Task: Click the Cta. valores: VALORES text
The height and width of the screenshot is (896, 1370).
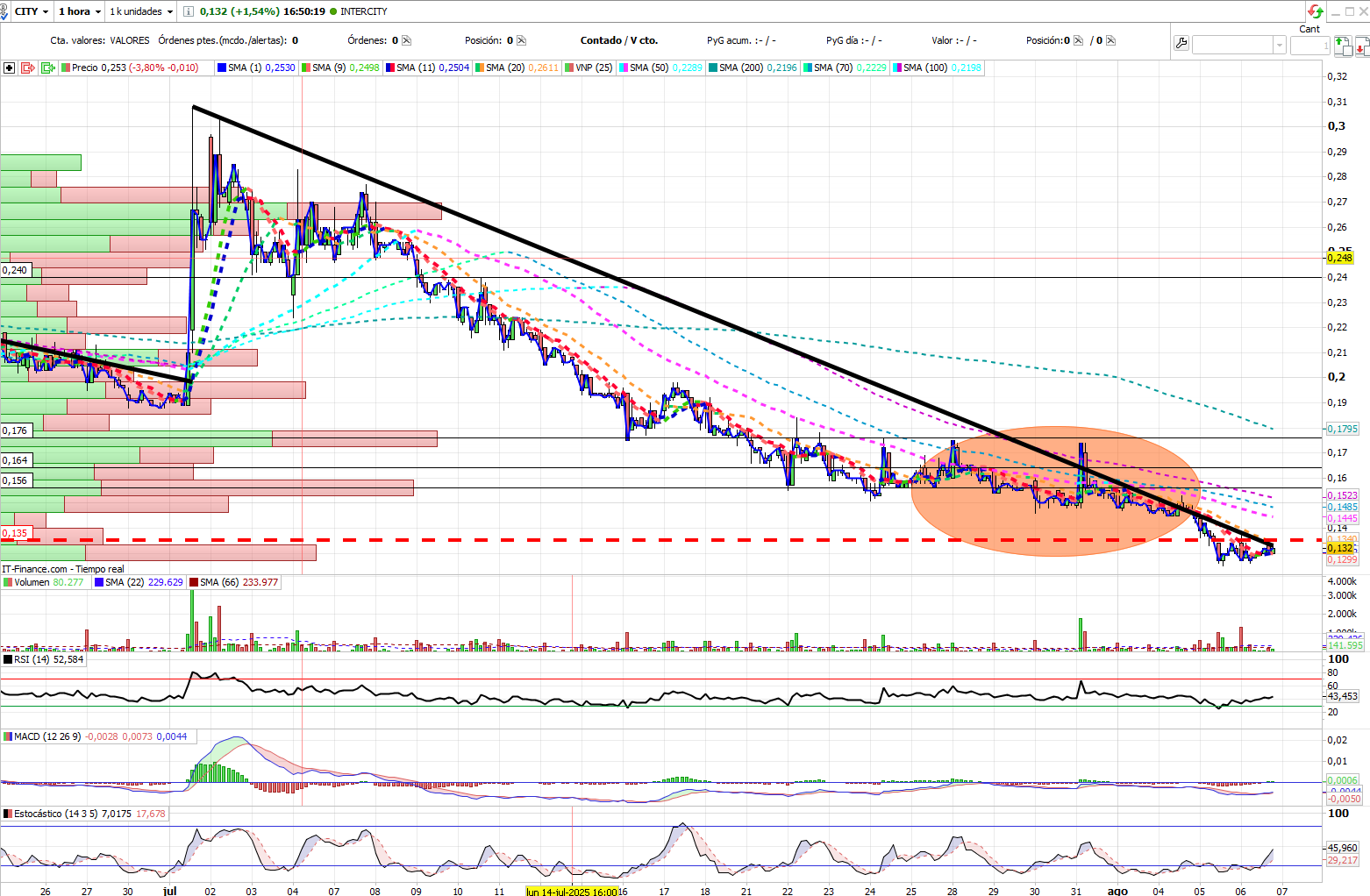Action: click(x=100, y=40)
